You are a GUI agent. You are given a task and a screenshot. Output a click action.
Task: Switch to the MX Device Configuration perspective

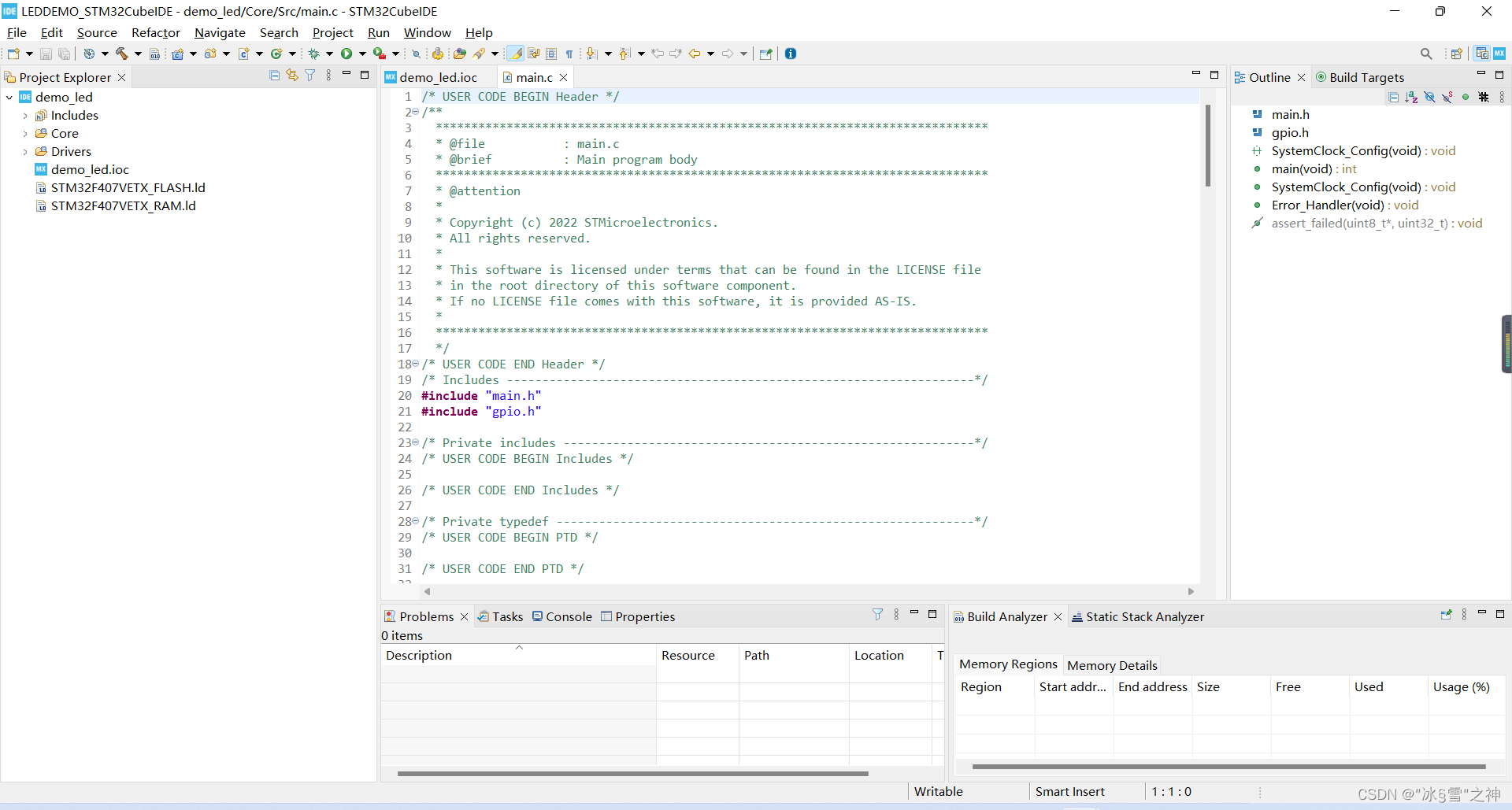(1499, 54)
